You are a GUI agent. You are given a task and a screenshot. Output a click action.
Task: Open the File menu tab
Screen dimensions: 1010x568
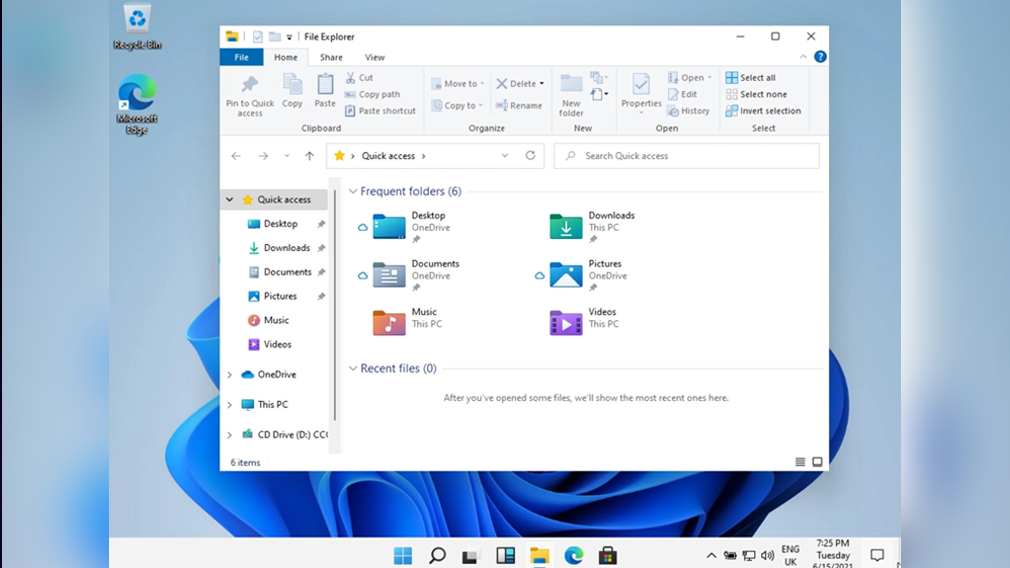click(242, 57)
